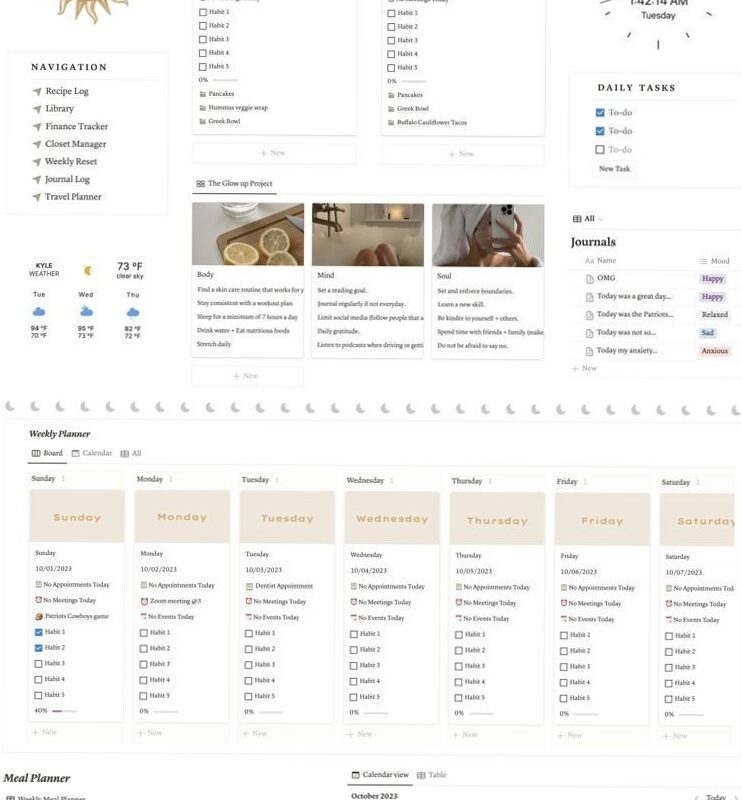Select the Anxious mood tag
This screenshot has width=742, height=800.
tap(714, 351)
